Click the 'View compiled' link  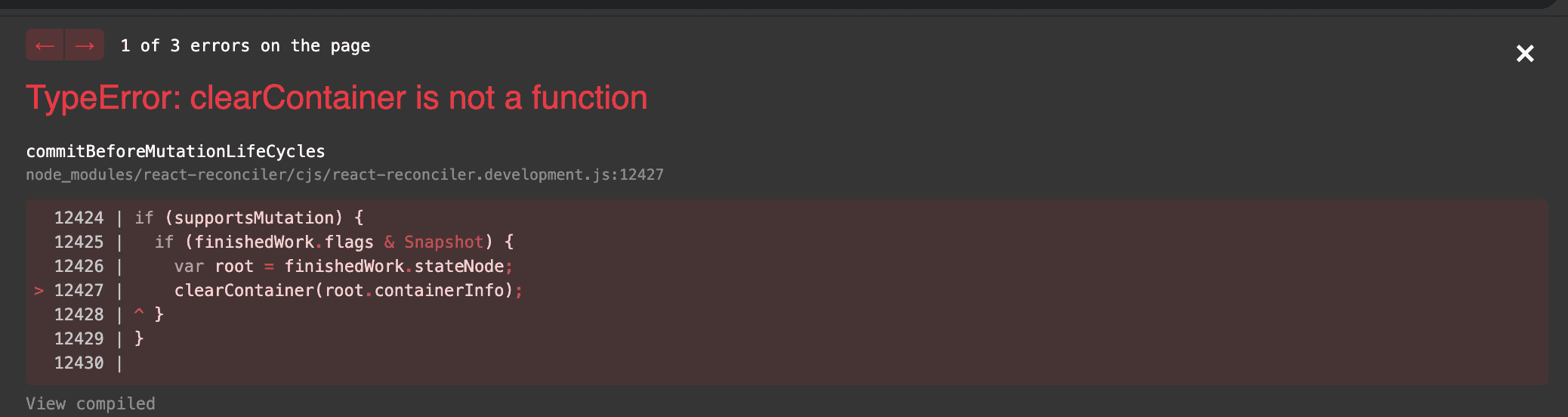click(91, 403)
